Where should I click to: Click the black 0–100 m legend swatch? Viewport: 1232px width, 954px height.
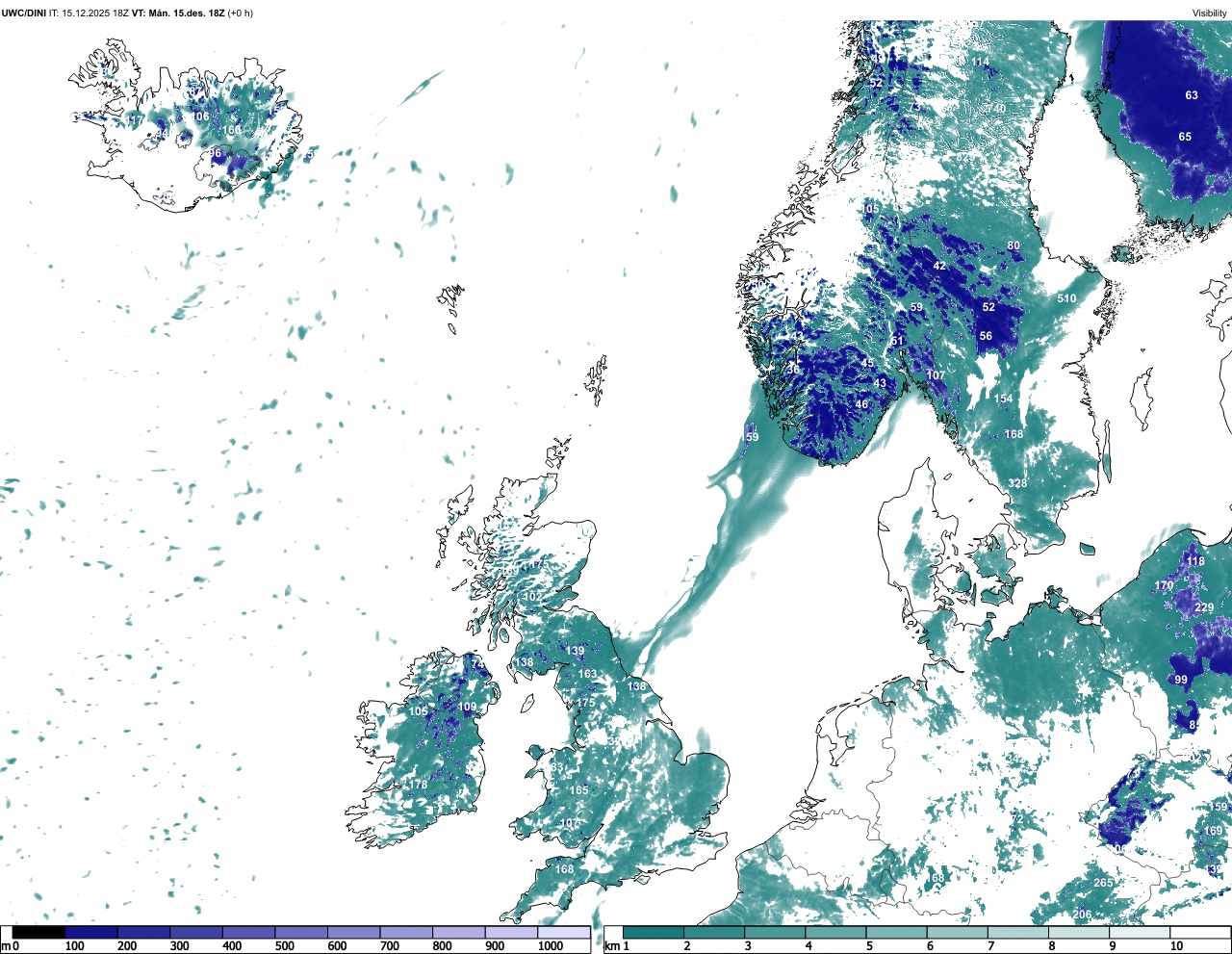coord(38,932)
